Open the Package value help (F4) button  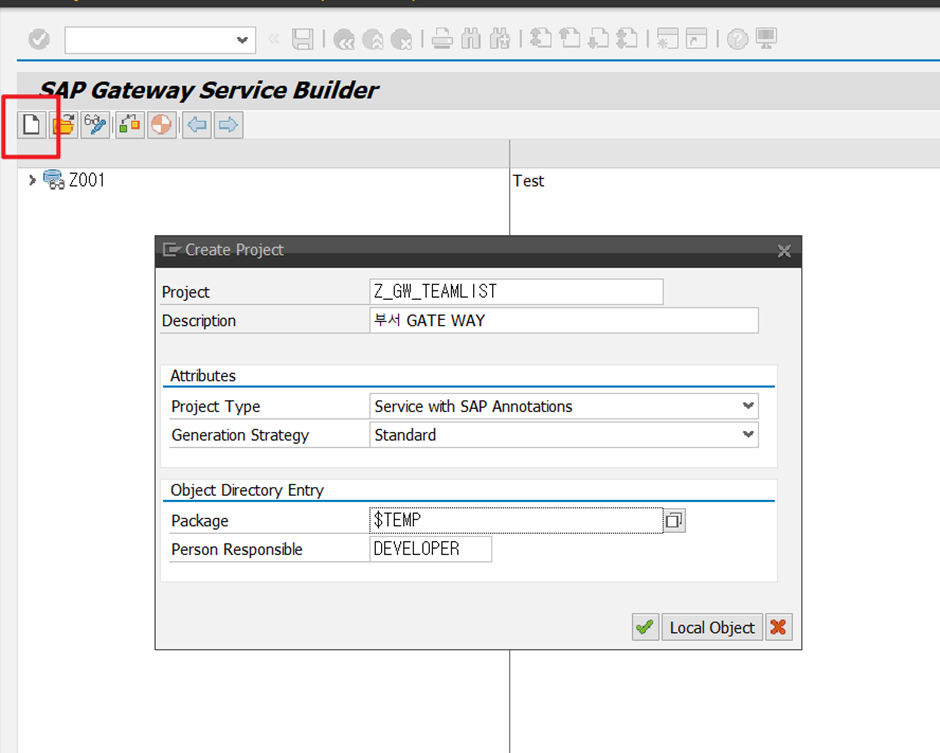tap(674, 520)
